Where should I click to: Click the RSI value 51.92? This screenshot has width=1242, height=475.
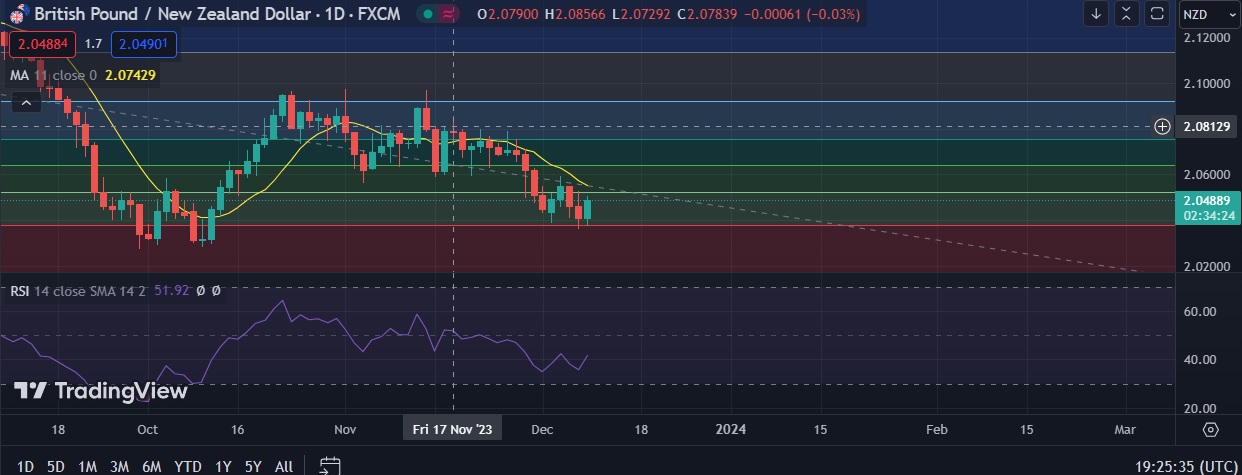click(x=173, y=291)
